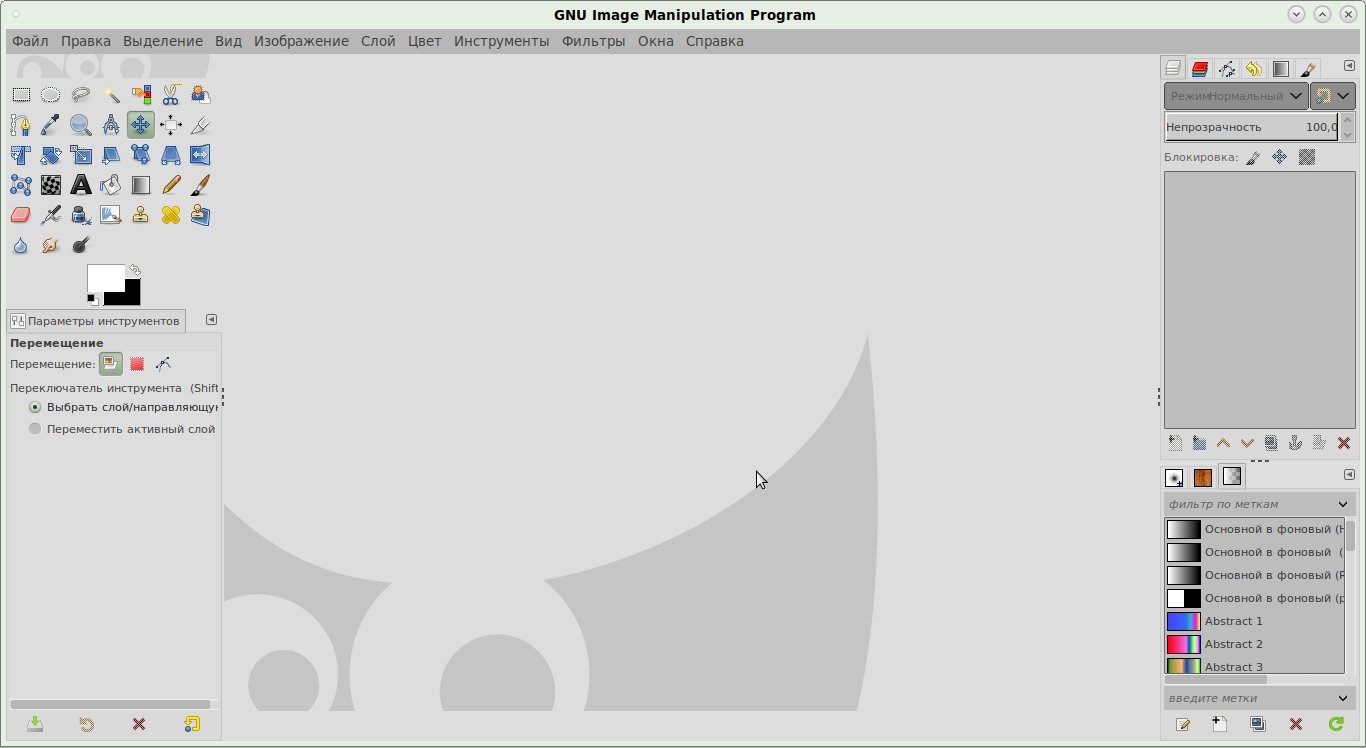Switch to the Channels tab

(x=1200, y=69)
